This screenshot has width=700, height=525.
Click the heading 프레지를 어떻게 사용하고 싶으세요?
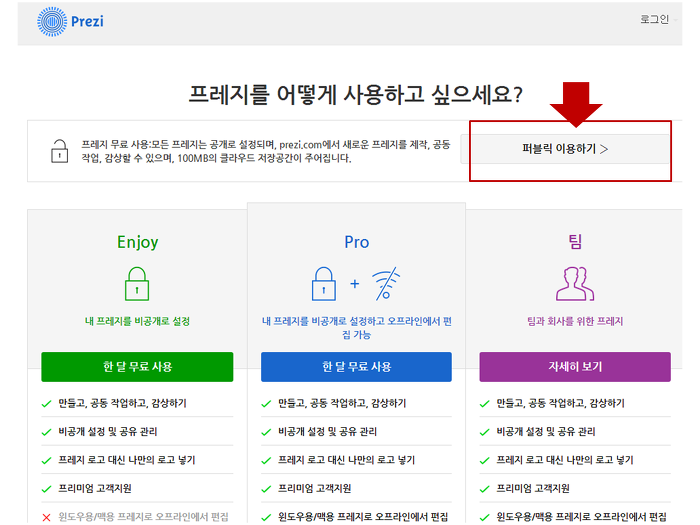tap(355, 94)
